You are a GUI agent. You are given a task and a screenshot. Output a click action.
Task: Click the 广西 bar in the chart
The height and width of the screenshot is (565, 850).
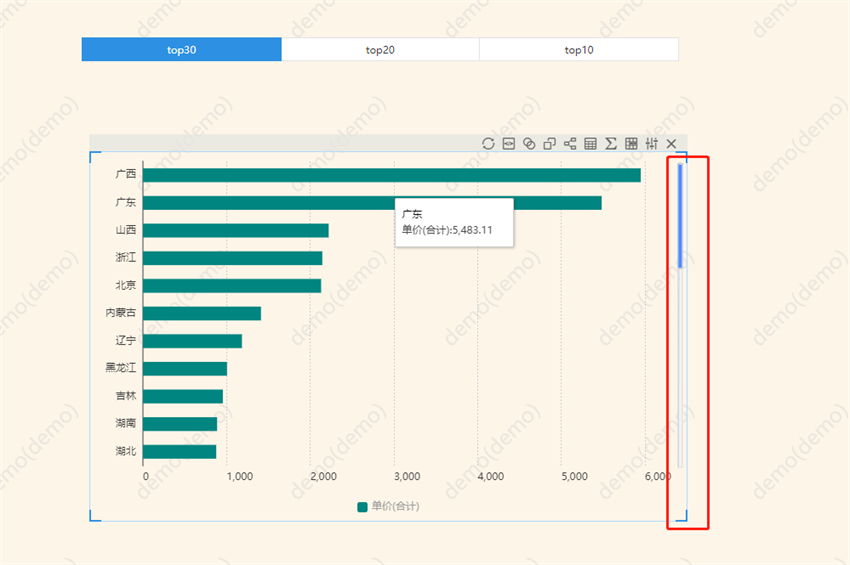point(390,175)
